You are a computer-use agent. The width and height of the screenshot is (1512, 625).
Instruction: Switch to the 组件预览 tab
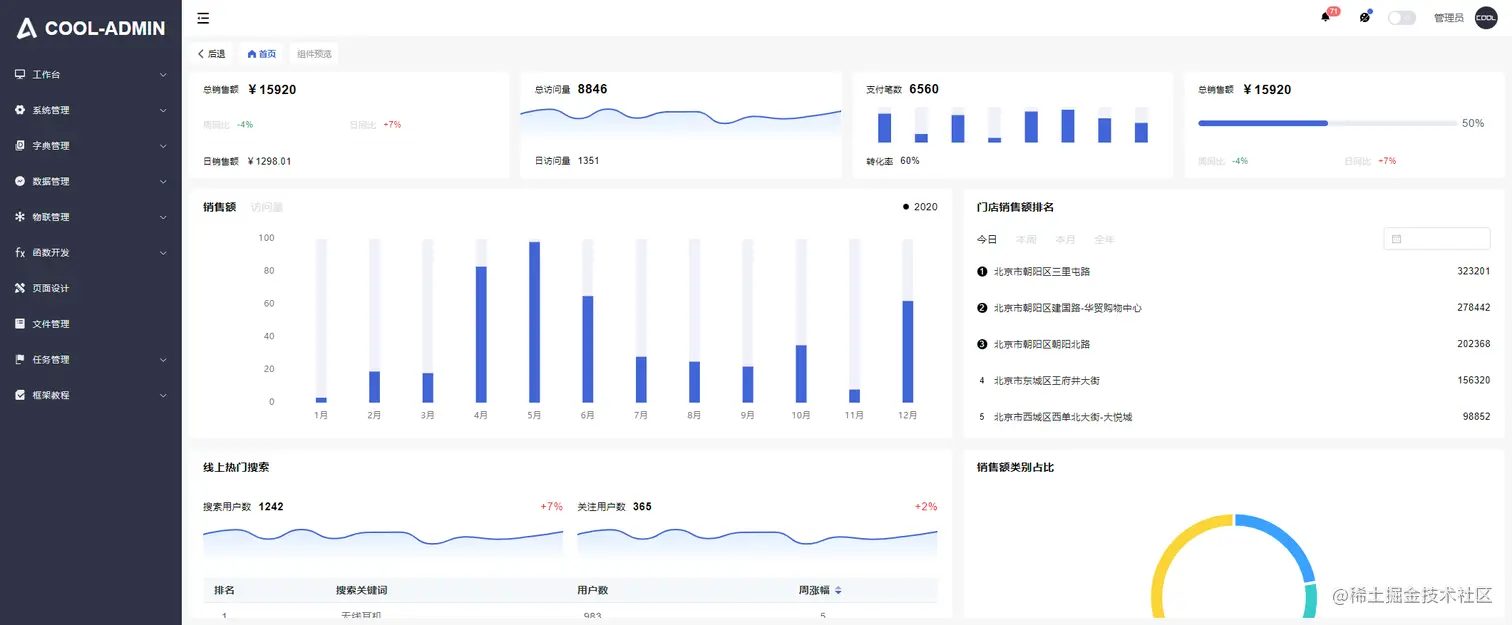(314, 54)
